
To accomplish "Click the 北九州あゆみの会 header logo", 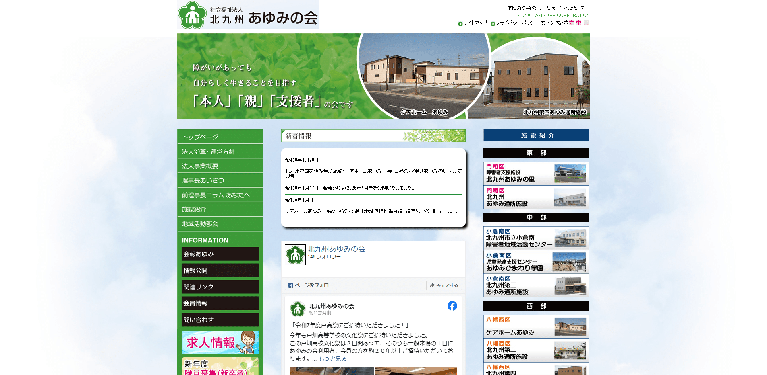I will click(248, 15).
